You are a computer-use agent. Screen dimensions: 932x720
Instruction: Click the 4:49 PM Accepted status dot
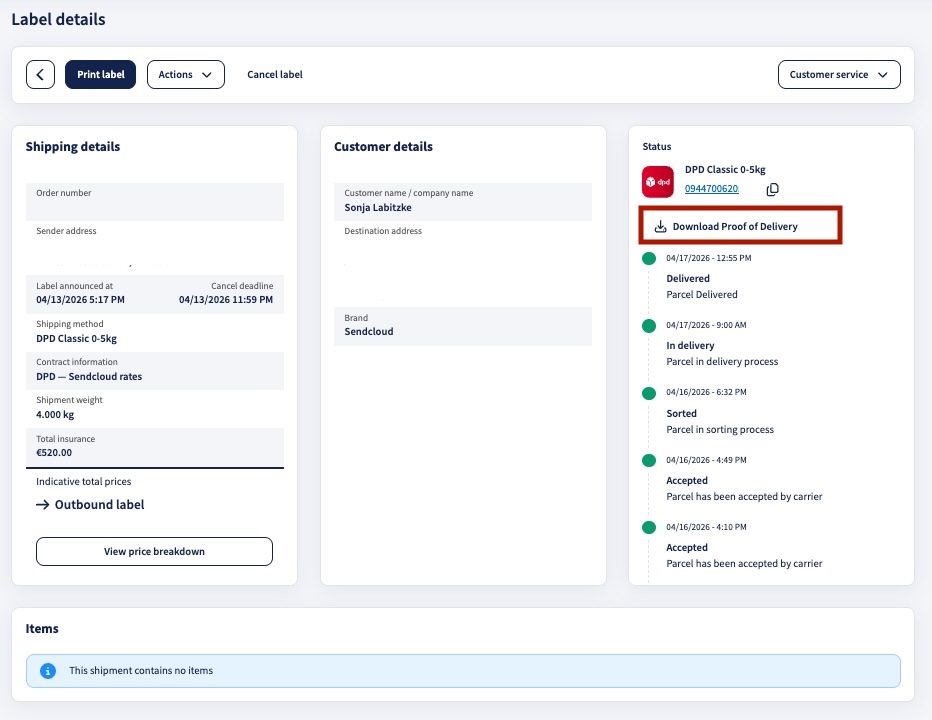pos(648,461)
